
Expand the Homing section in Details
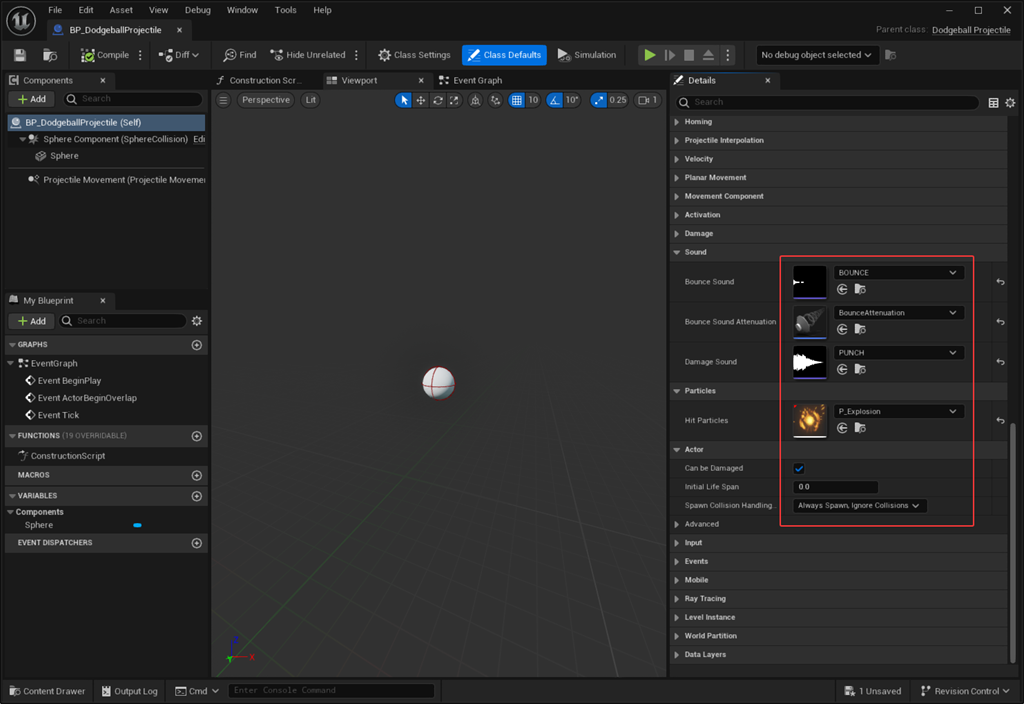click(698, 122)
